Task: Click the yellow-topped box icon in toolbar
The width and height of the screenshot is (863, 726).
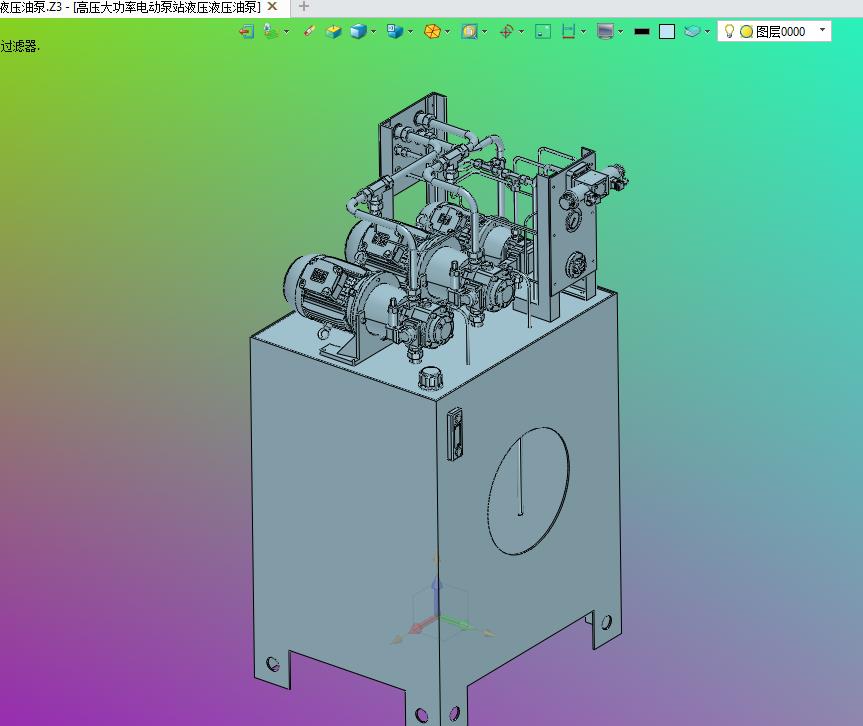Action: click(334, 31)
